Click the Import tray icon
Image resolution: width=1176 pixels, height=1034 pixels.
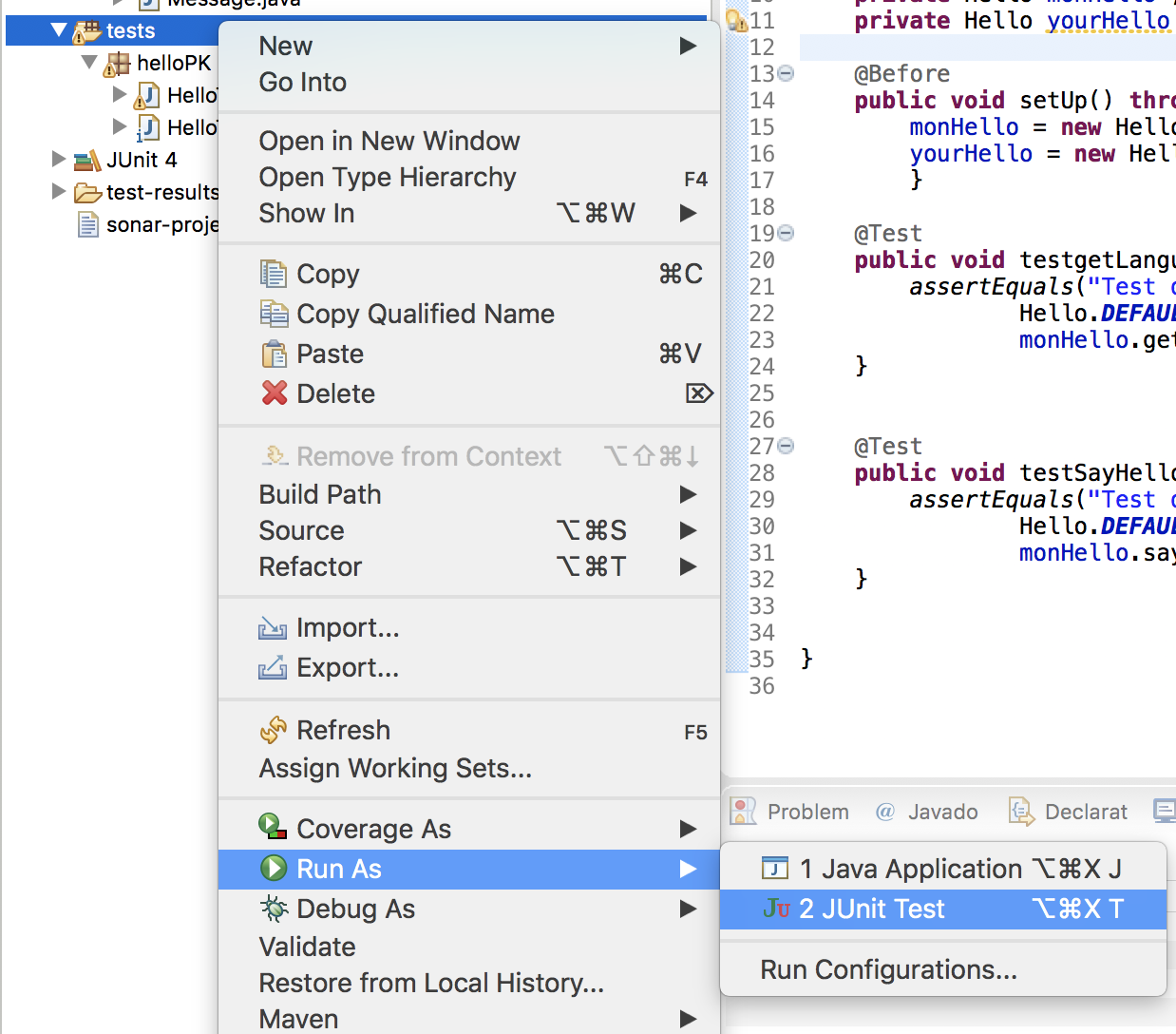pos(273,628)
